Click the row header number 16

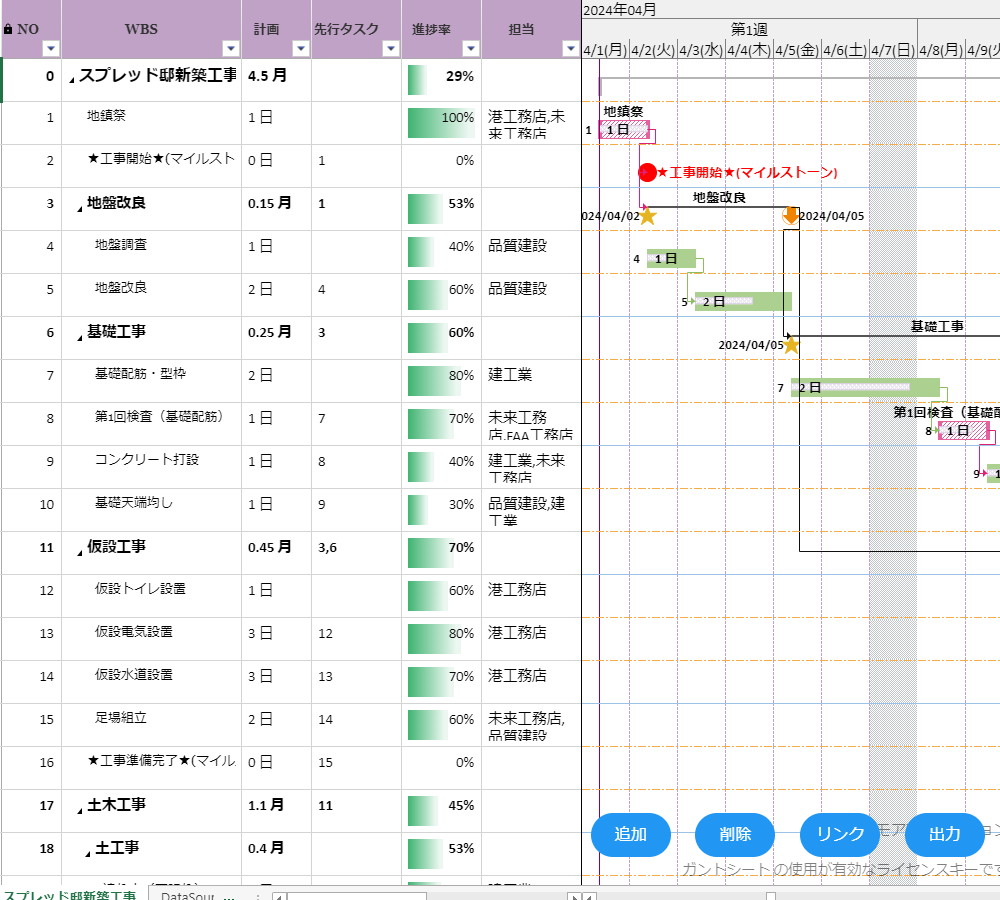pos(31,767)
